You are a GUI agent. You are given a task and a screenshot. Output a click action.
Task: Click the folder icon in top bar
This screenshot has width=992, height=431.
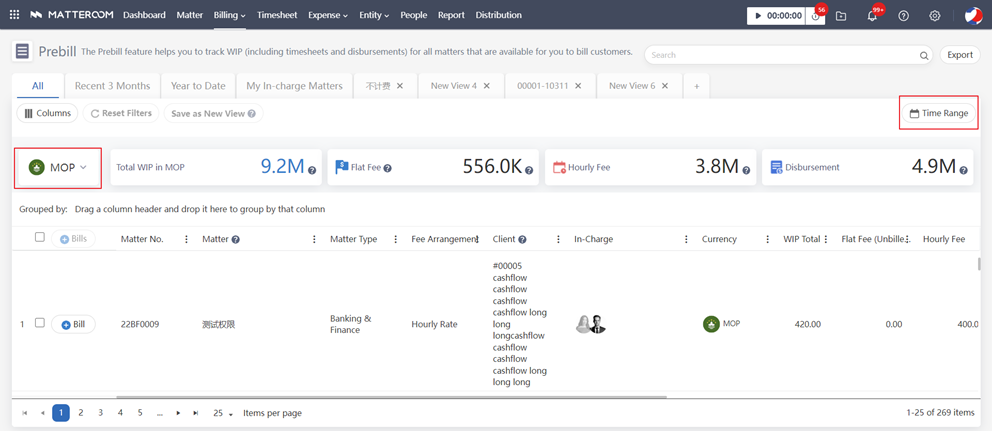pos(841,16)
